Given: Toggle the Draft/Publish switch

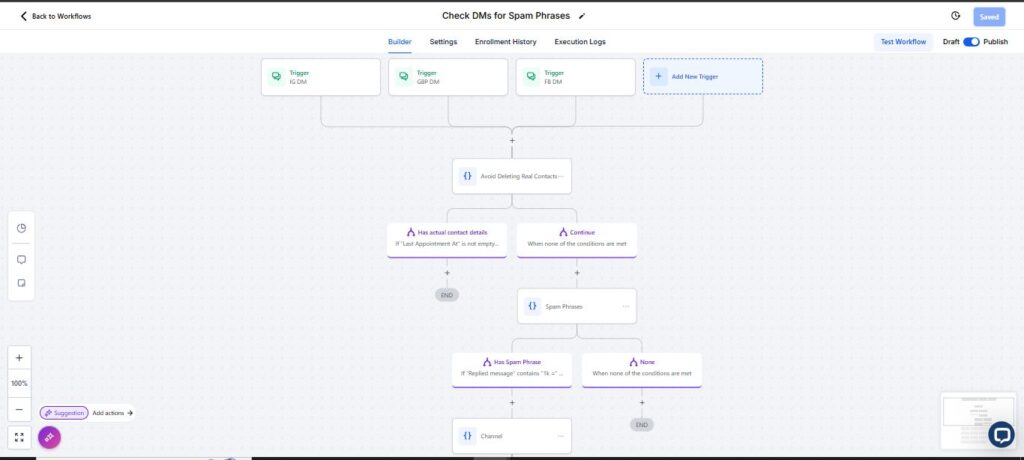Looking at the screenshot, I should click(971, 42).
